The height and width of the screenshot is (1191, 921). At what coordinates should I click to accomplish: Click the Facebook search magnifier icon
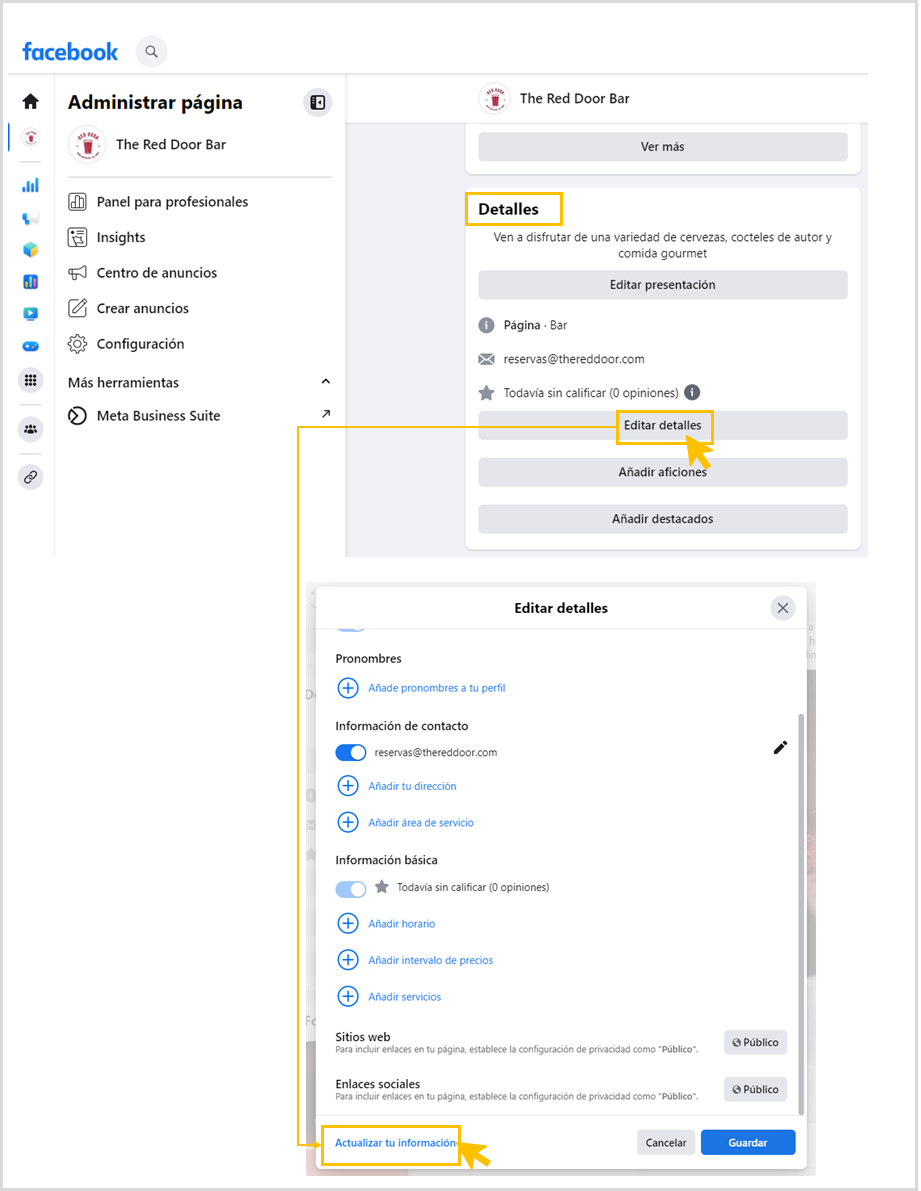[x=152, y=51]
